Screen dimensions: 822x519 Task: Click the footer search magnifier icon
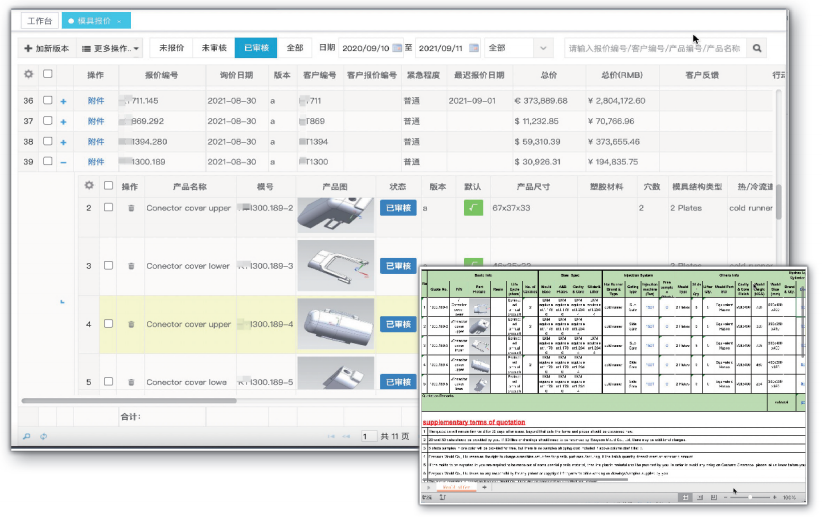[27, 436]
